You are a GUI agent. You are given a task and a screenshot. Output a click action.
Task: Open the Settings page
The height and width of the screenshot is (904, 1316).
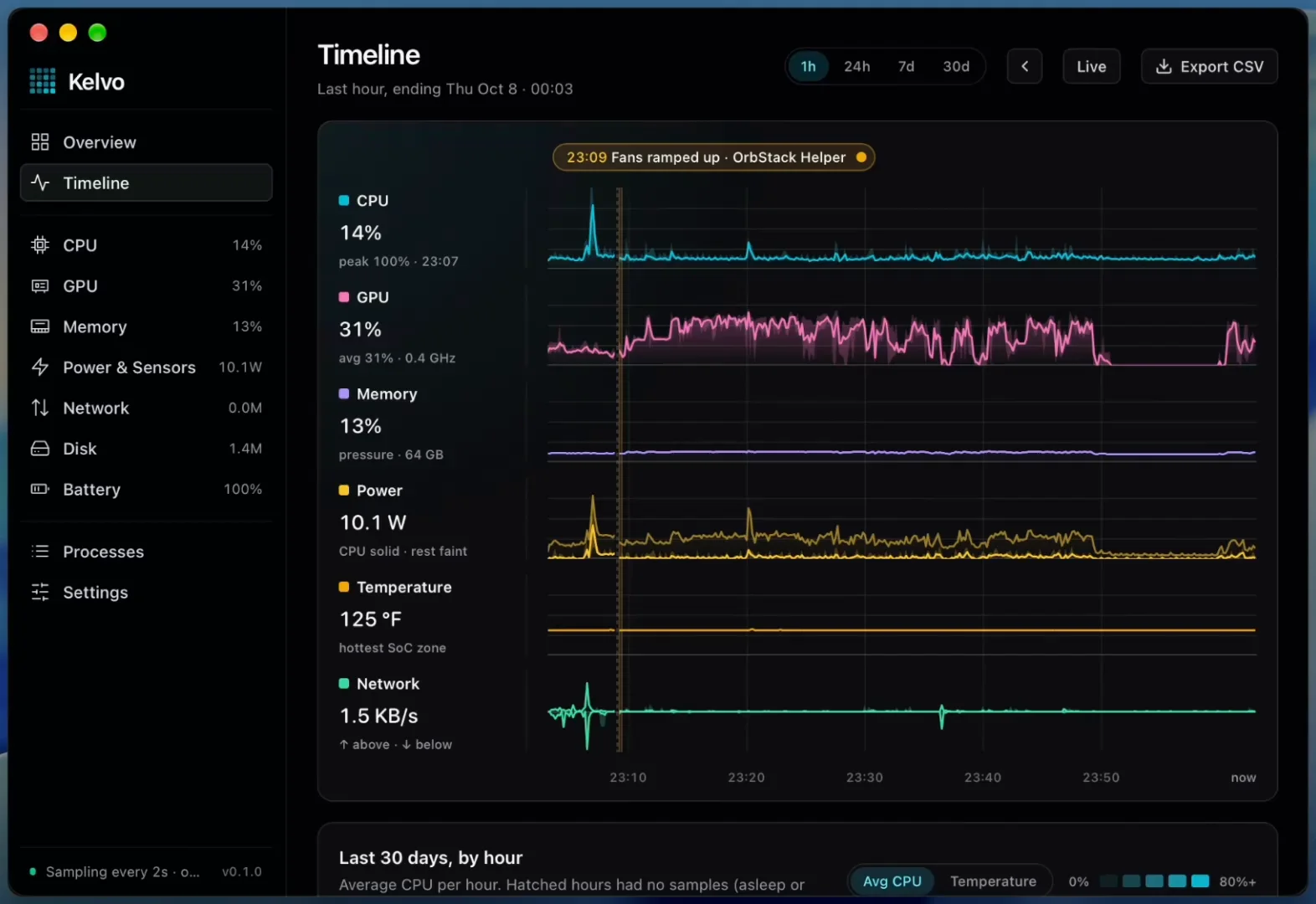[x=147, y=593]
